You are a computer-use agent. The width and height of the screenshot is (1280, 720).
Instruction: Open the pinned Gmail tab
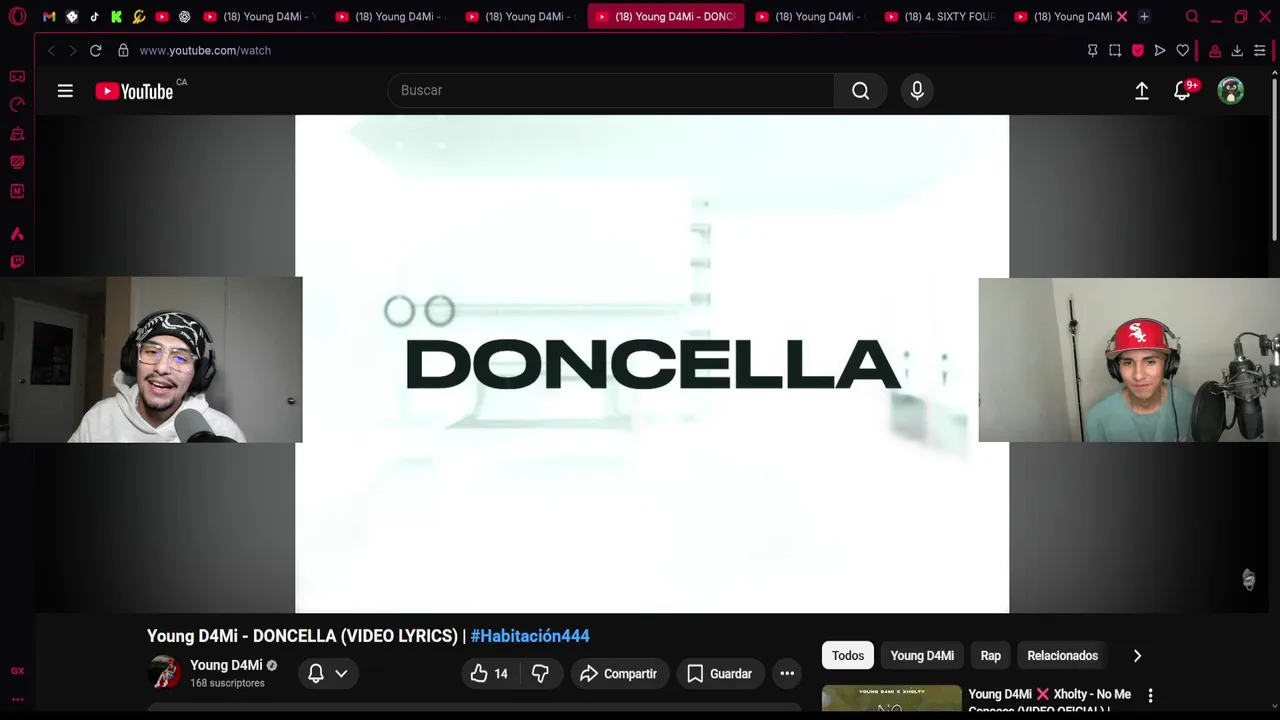(x=49, y=17)
